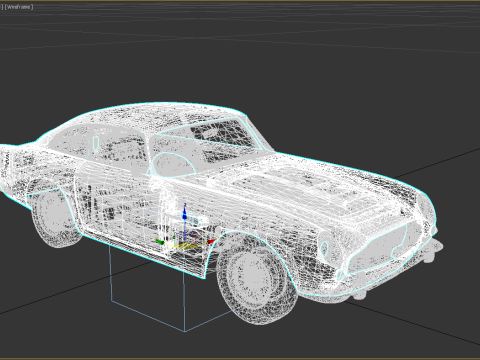Click the car's front grille opening

[x=378, y=249]
